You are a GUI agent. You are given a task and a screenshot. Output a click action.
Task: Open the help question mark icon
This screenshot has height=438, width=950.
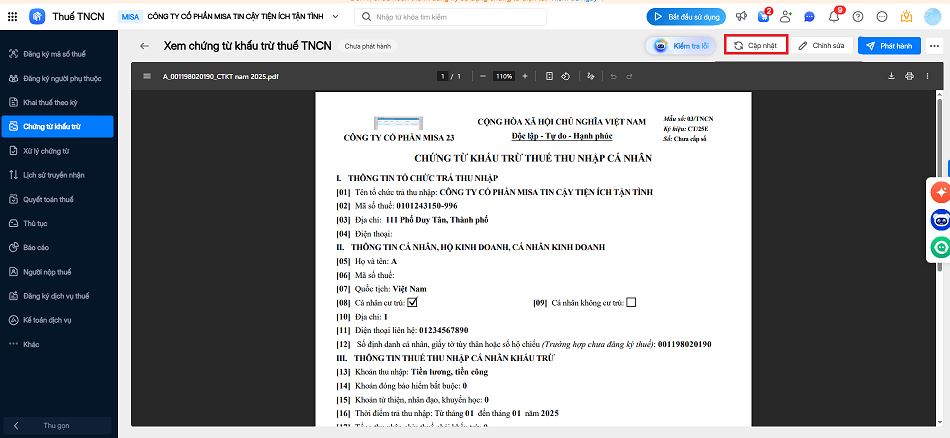pos(858,16)
